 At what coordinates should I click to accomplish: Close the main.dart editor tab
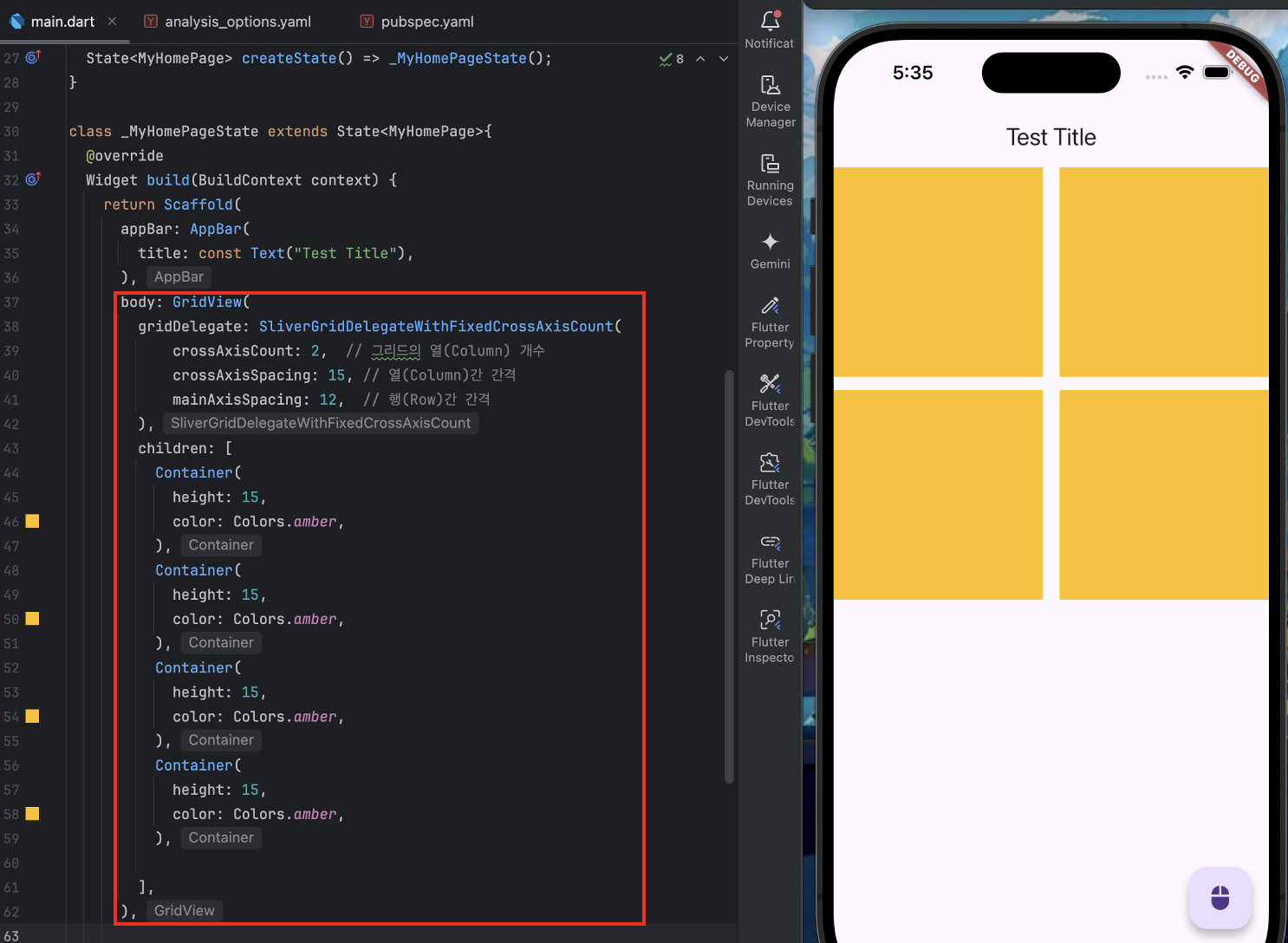(112, 22)
